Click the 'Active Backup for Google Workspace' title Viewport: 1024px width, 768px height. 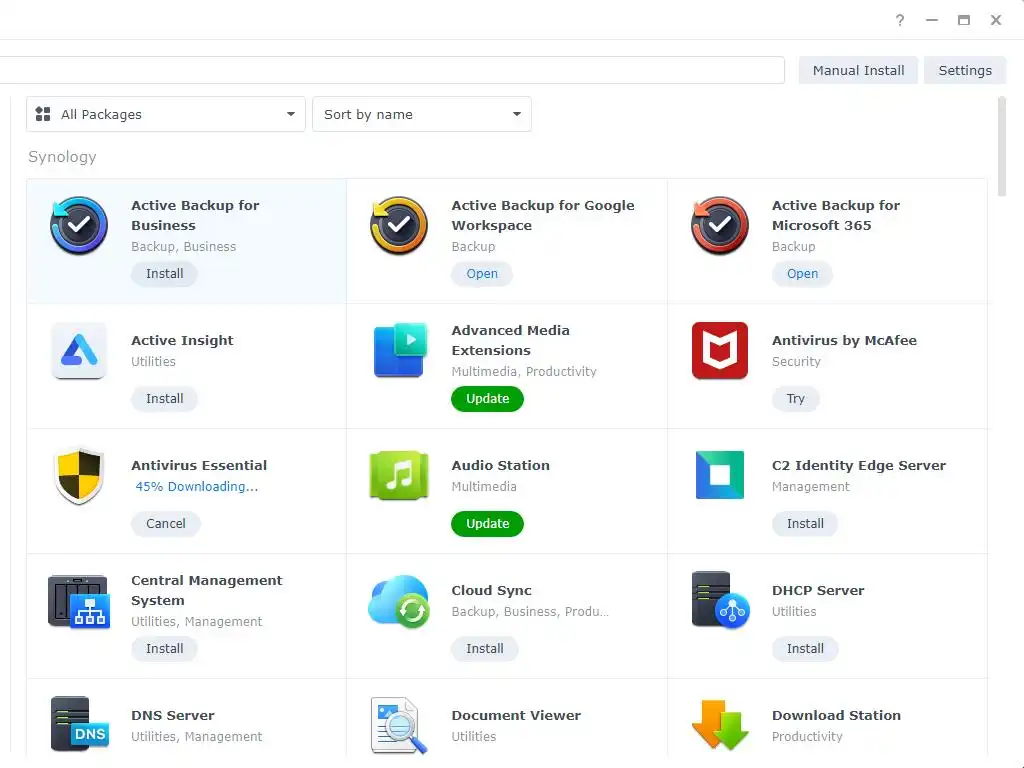[543, 215]
